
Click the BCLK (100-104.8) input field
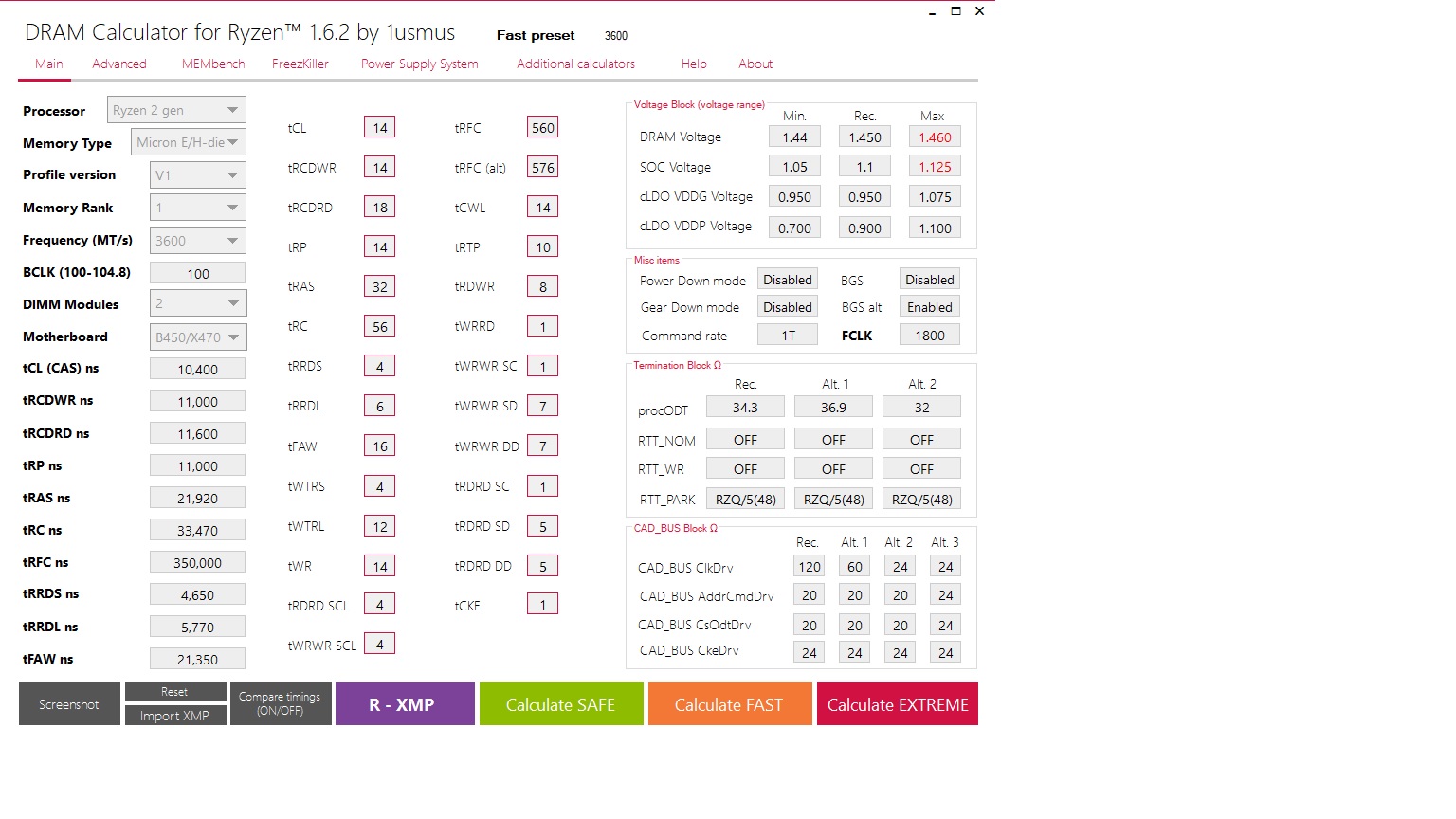[x=198, y=273]
